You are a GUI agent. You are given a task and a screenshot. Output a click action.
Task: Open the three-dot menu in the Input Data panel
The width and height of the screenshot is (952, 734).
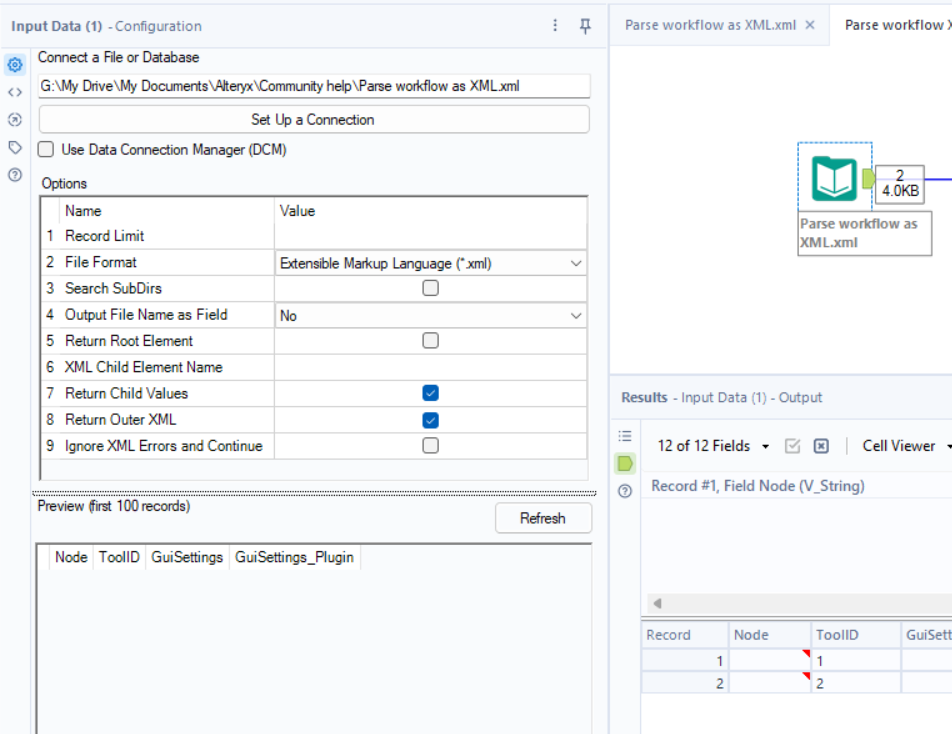(556, 25)
